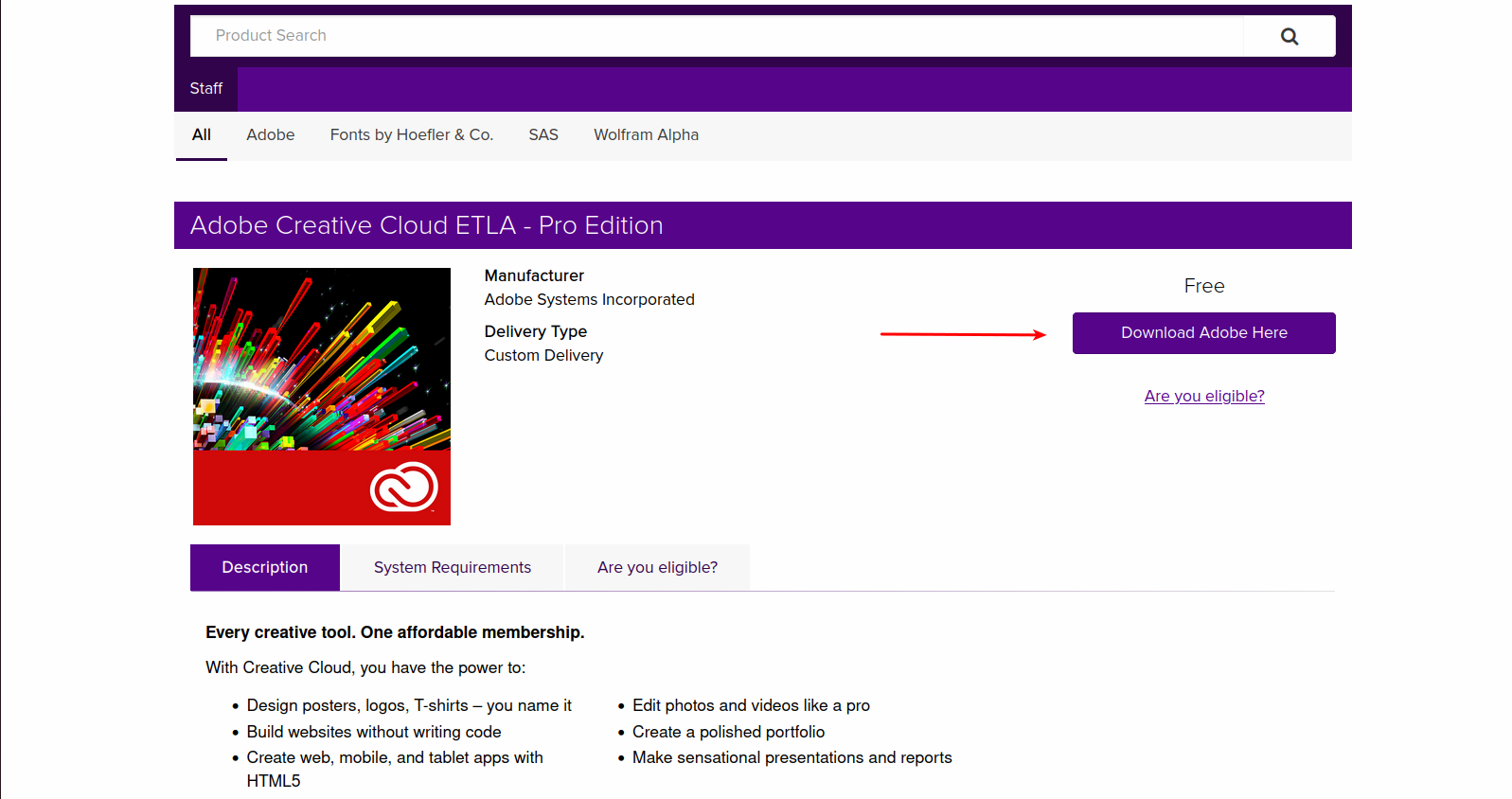Click the Free price label
Viewport: 1512px width, 799px height.
tap(1204, 286)
